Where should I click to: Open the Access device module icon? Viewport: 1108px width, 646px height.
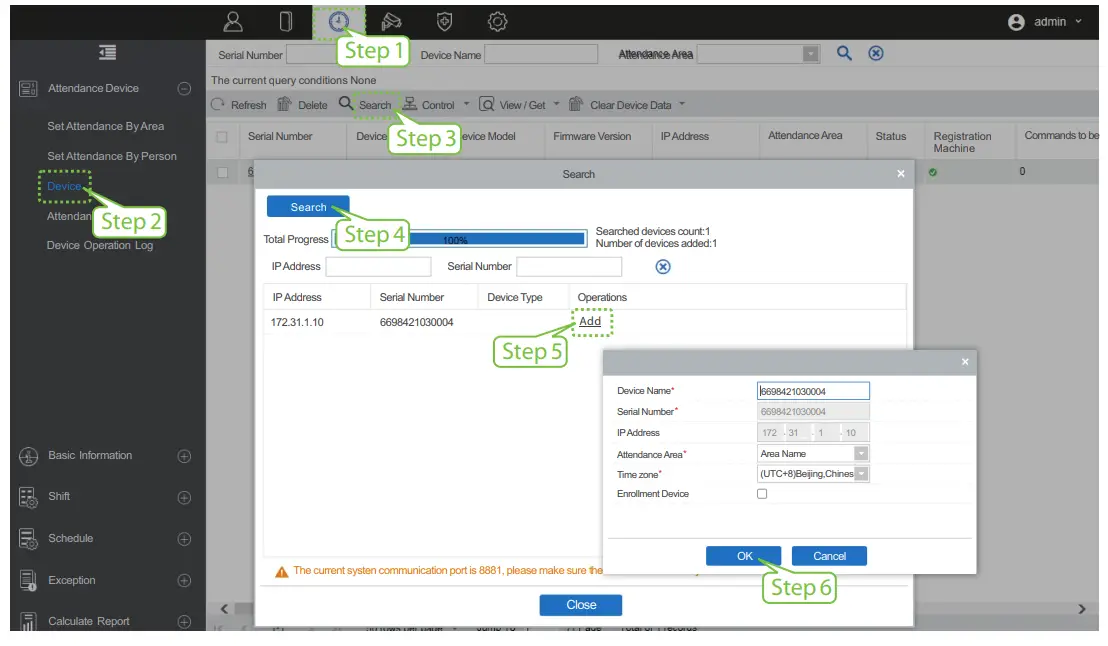[285, 22]
